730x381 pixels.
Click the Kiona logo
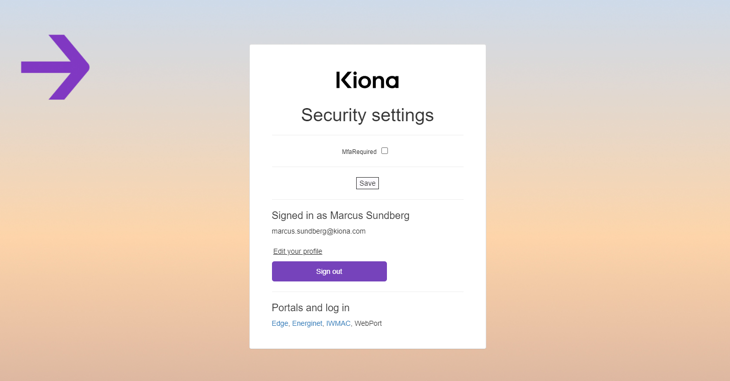(367, 80)
